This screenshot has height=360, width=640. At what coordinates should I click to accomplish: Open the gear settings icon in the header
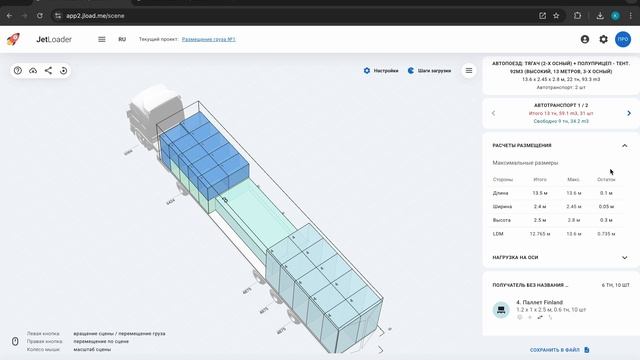(603, 39)
